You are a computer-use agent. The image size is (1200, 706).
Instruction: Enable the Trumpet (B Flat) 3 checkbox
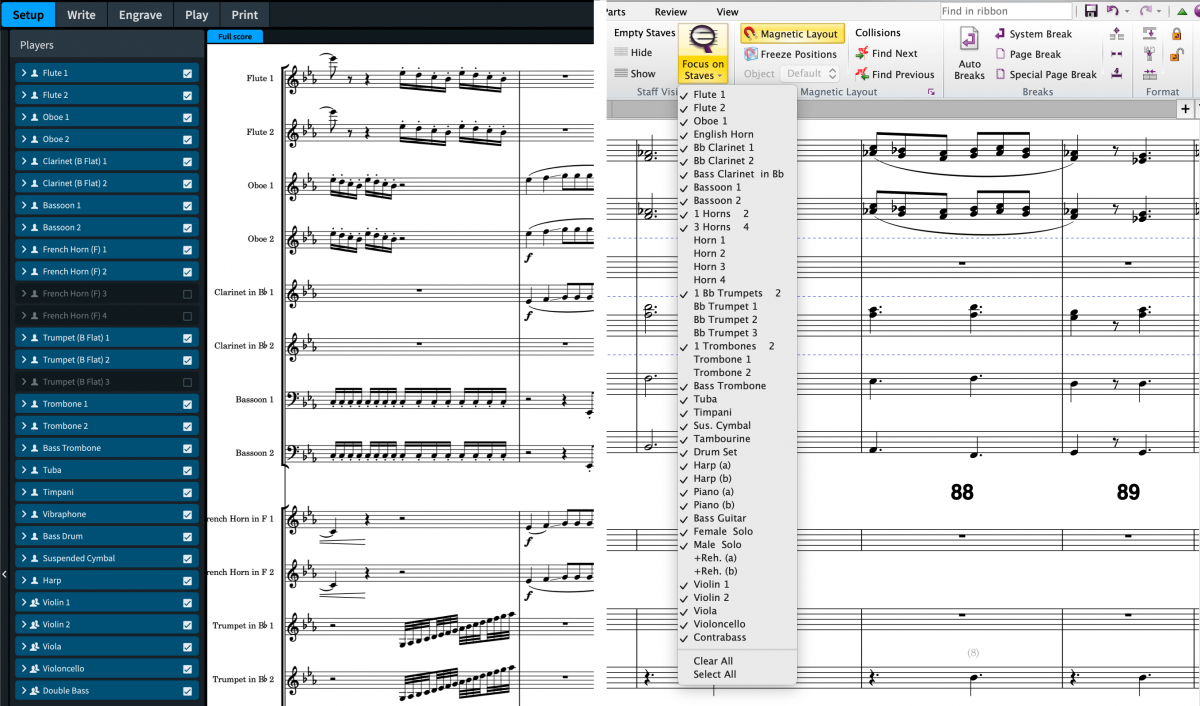tap(187, 382)
